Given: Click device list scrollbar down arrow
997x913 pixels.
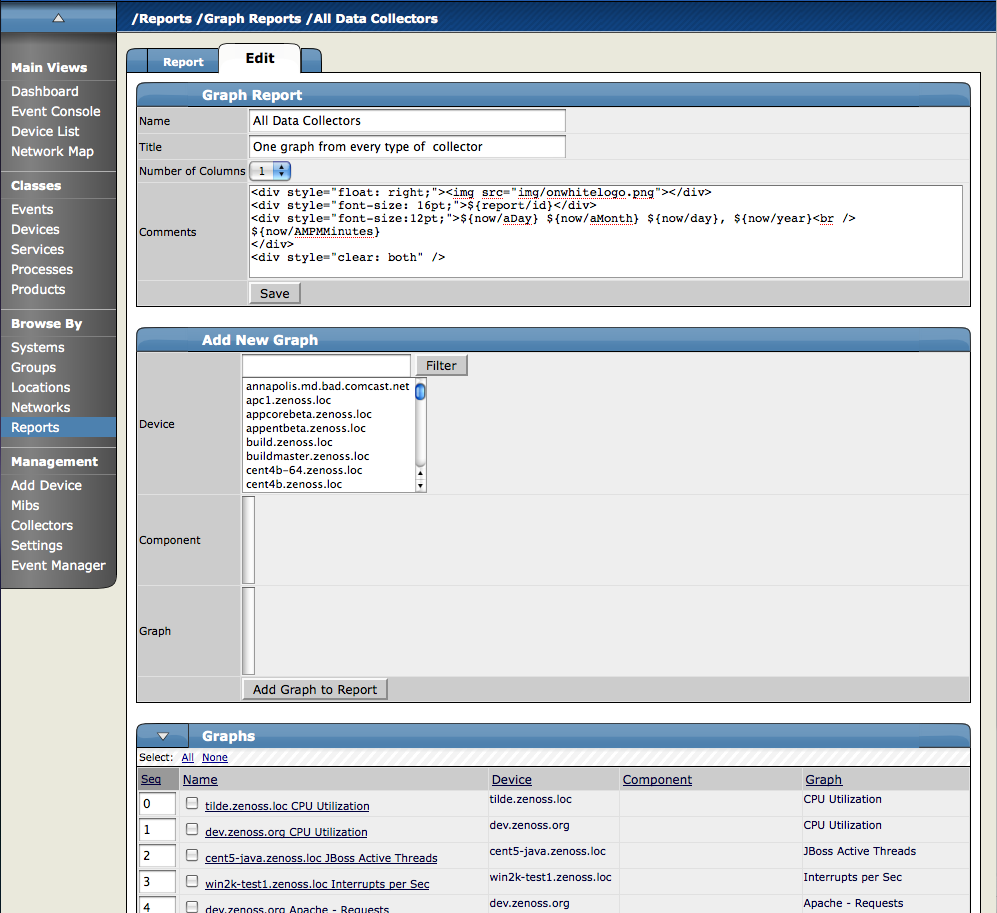Looking at the screenshot, I should [x=421, y=486].
